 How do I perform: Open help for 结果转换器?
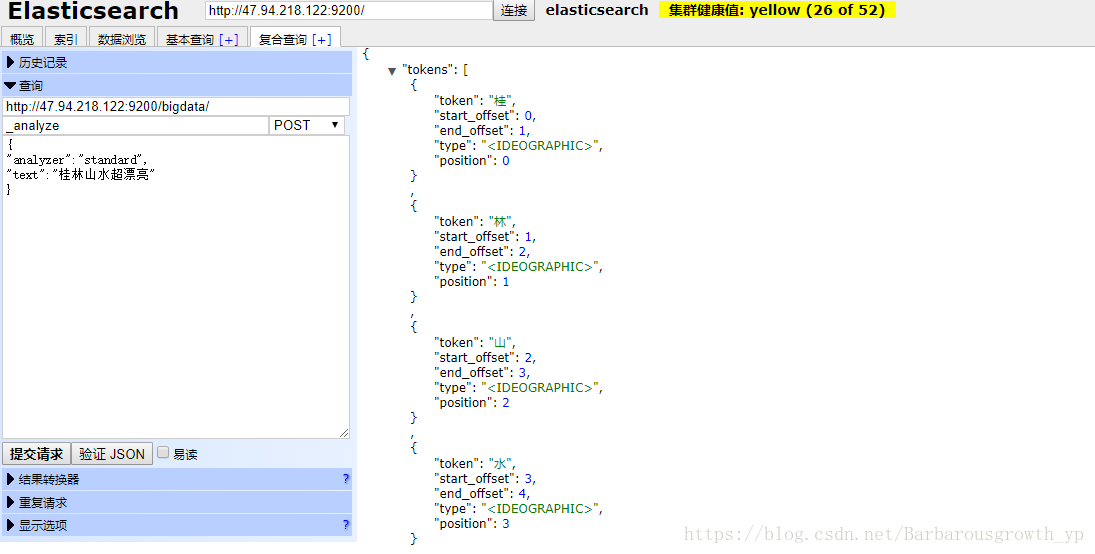click(346, 479)
